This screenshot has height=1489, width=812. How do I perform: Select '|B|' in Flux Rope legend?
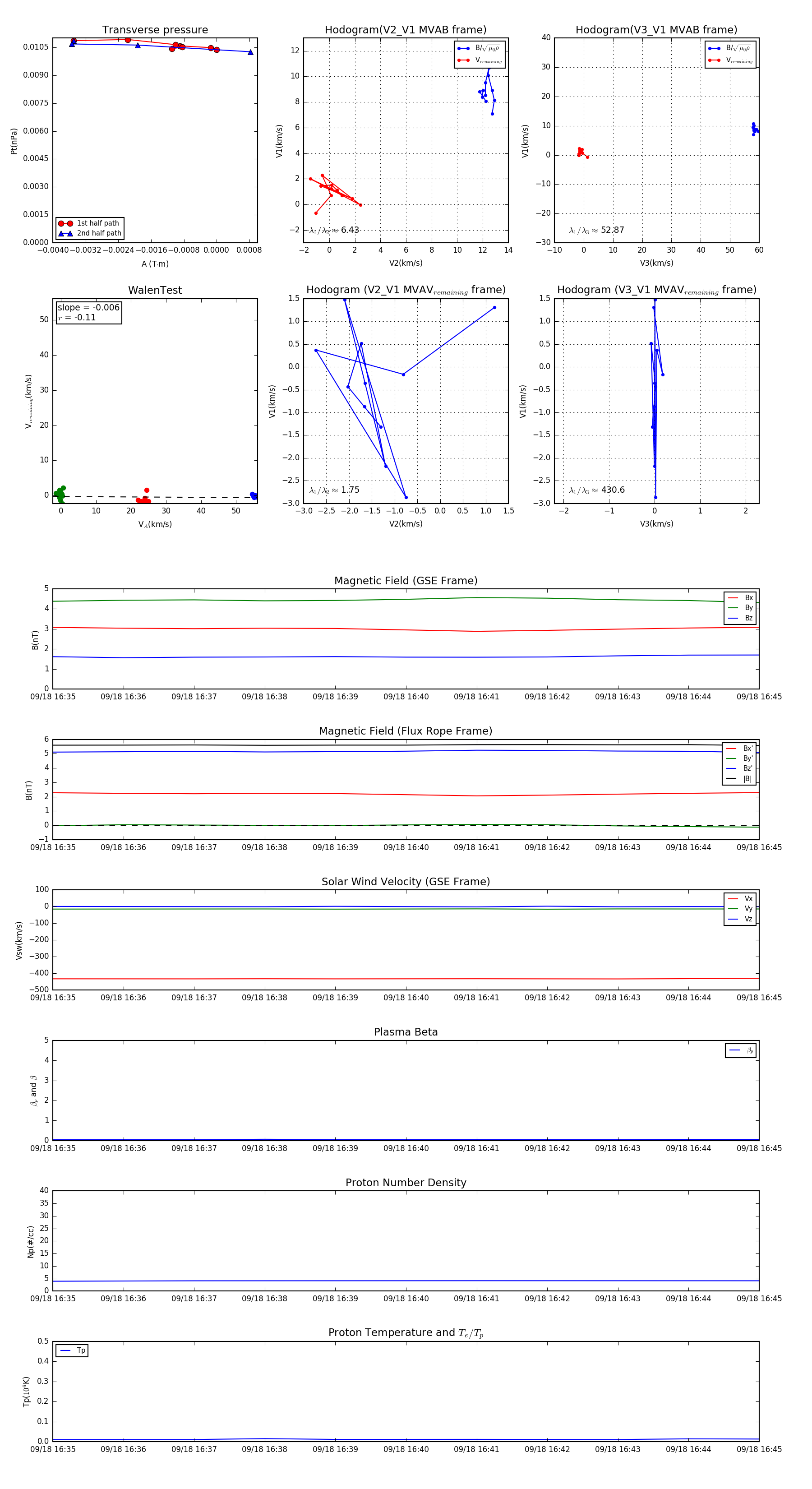point(739,779)
